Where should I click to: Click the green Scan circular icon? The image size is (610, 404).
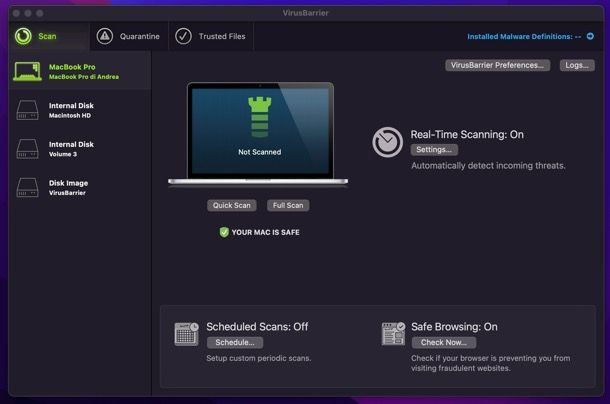tap(23, 36)
